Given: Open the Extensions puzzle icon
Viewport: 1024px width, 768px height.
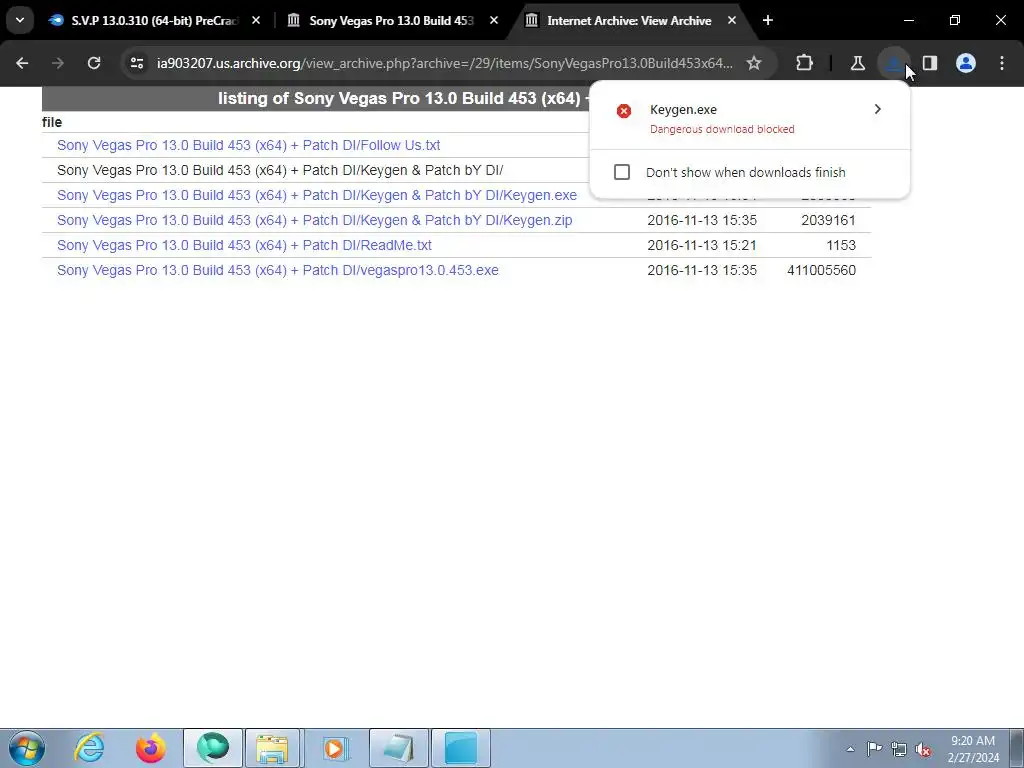Looking at the screenshot, I should coord(805,63).
